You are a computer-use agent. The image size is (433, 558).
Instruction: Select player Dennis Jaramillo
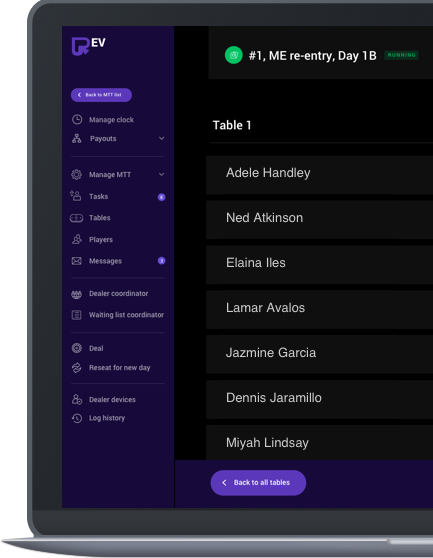[x=320, y=400]
